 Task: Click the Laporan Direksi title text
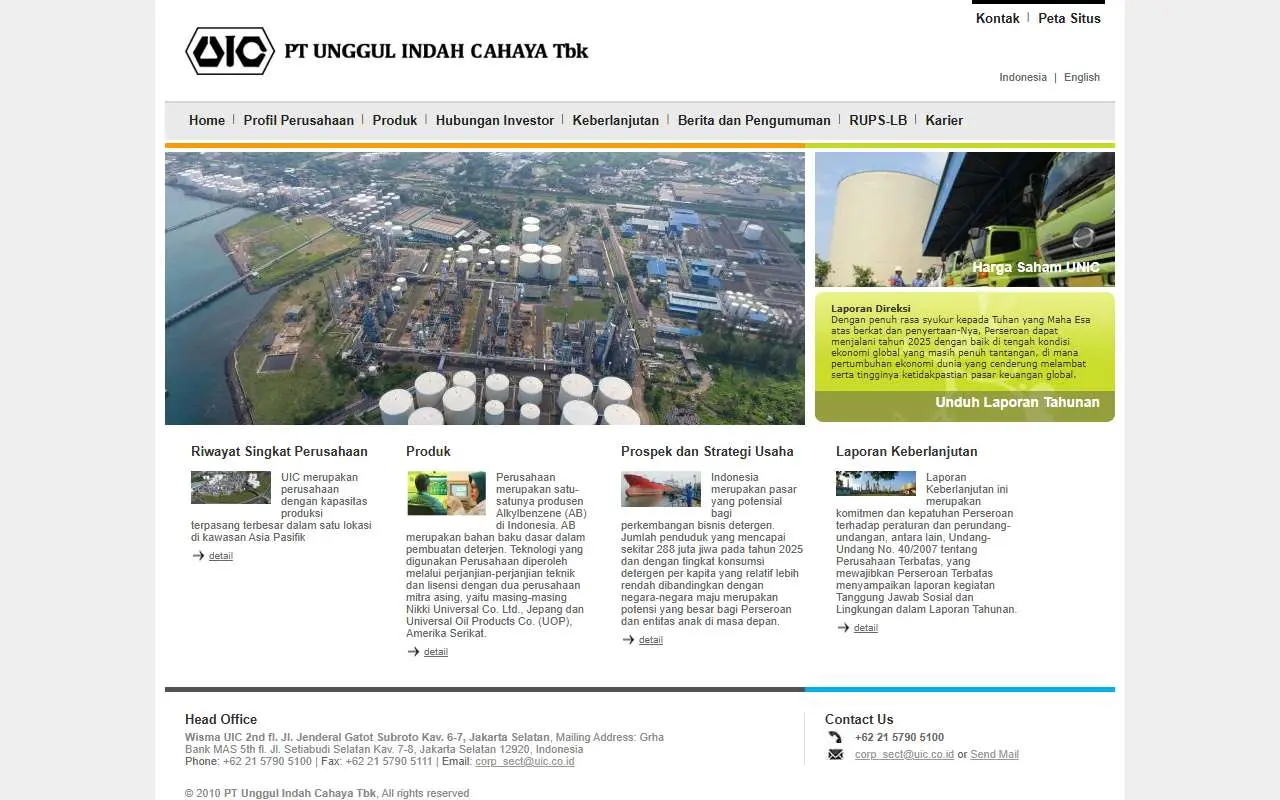click(871, 309)
